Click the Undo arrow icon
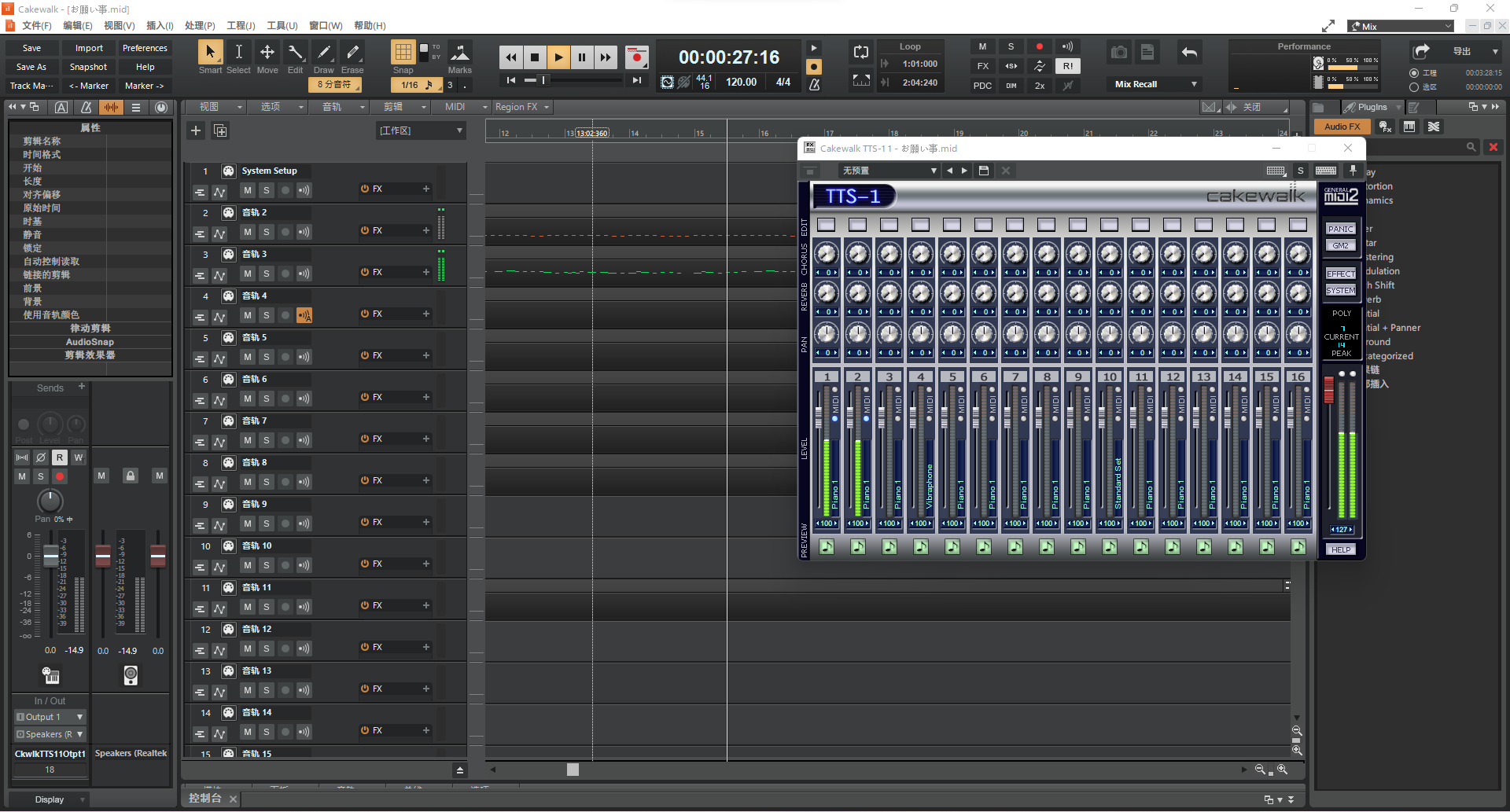The image size is (1510, 812). coord(1189,53)
